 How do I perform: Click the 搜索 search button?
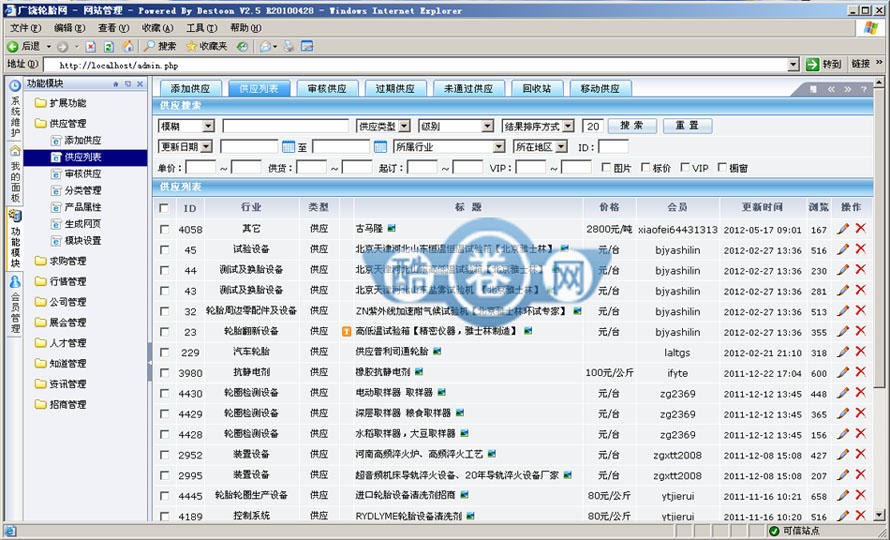[x=632, y=126]
